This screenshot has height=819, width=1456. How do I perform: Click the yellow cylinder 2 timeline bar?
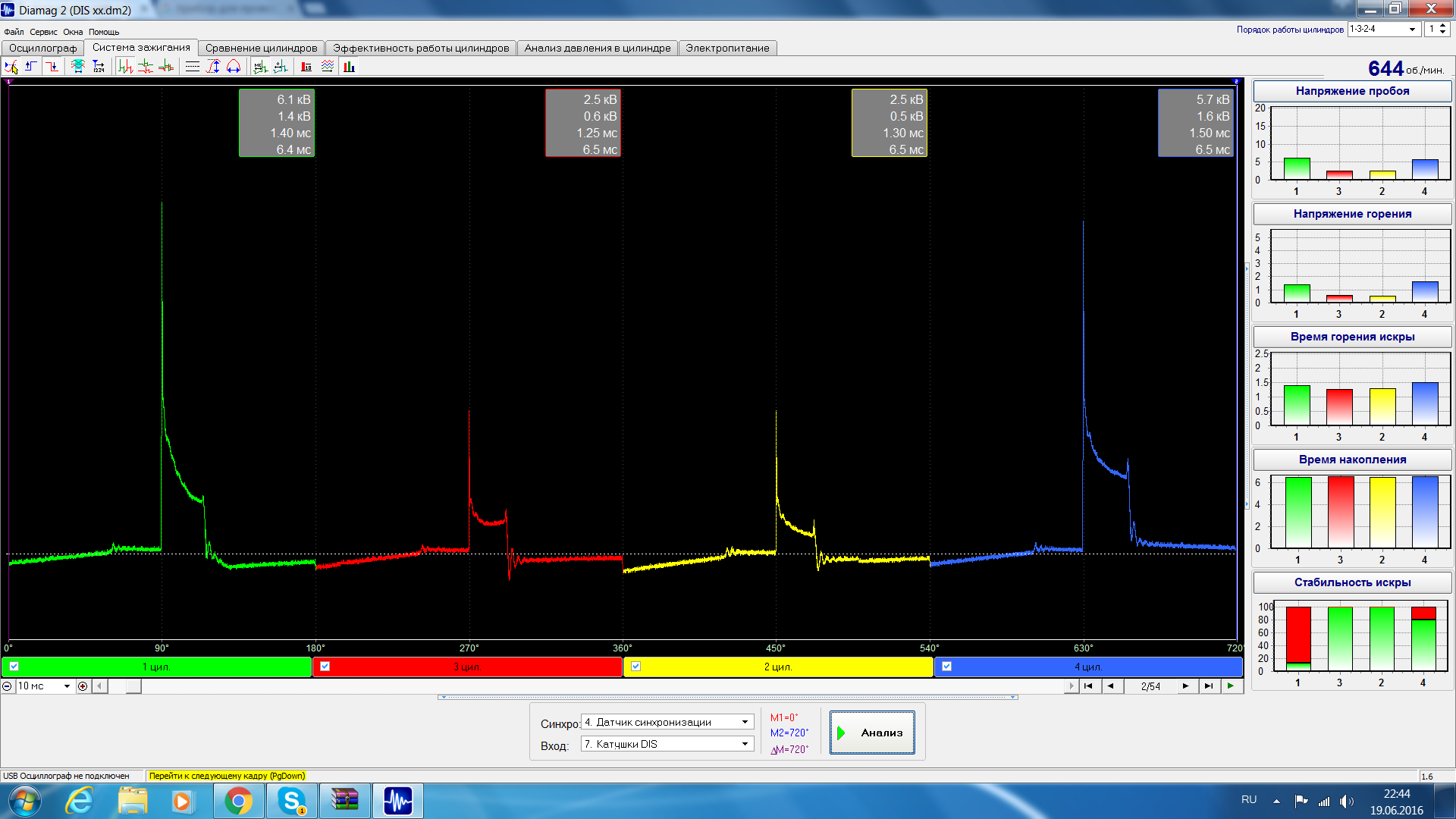(778, 667)
